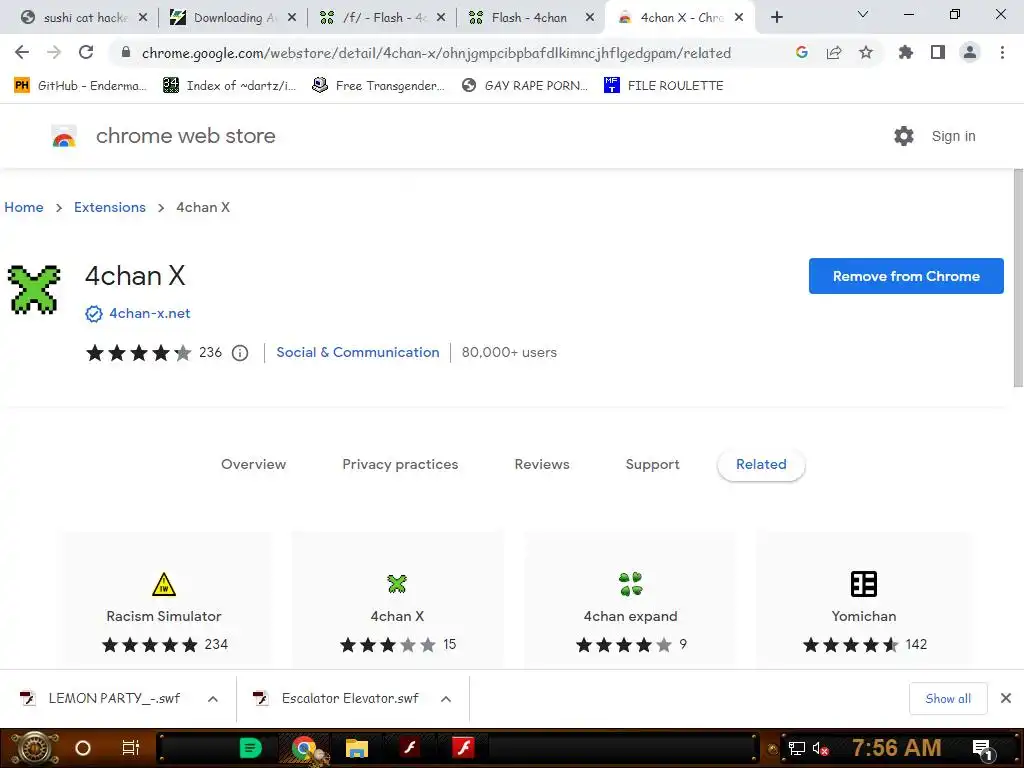Click the Google search icon in address bar
1024x768 pixels.
click(x=801, y=52)
